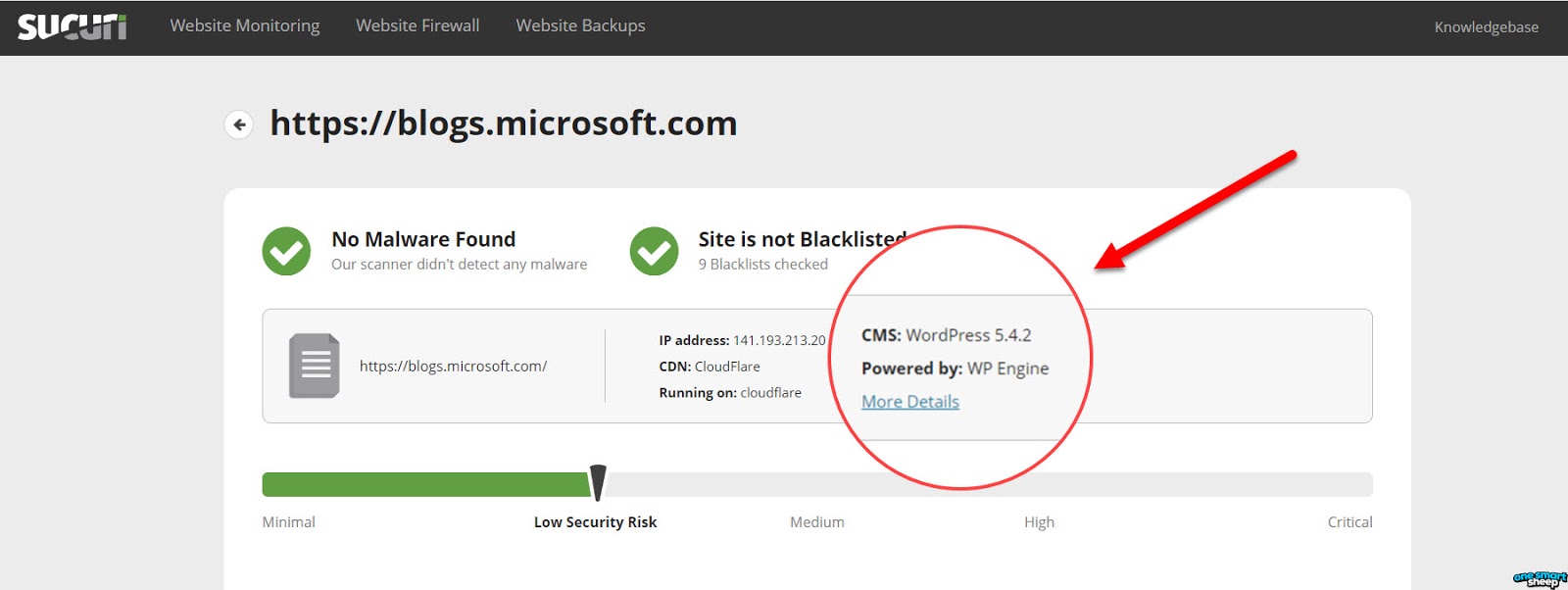Select the Powered by: WP Engine entry
Image resolution: width=1568 pixels, height=590 pixels.
coord(955,369)
